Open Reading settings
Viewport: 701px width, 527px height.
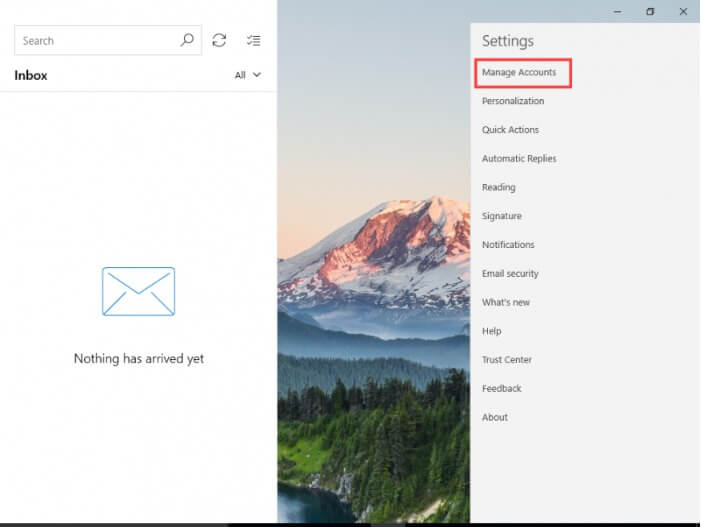498,187
